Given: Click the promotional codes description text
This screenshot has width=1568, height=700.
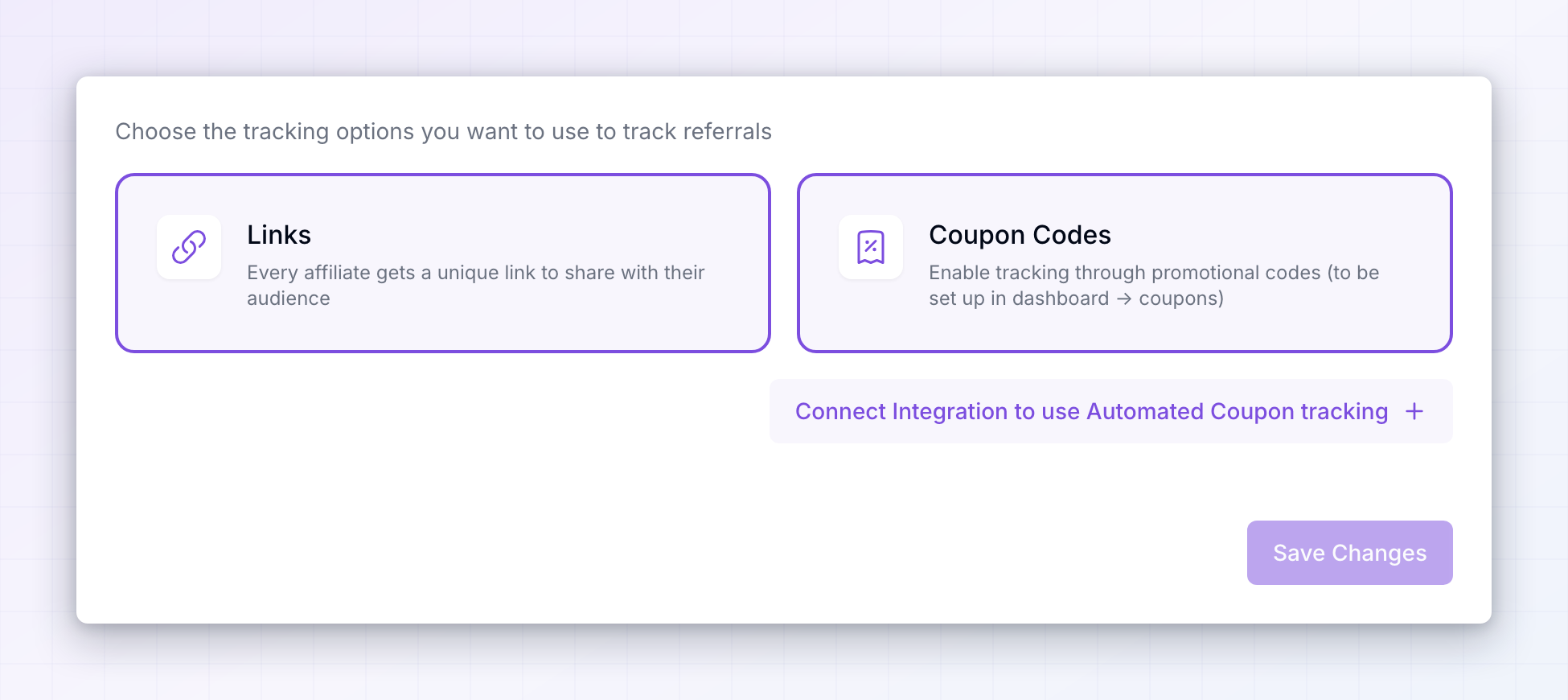Looking at the screenshot, I should [x=1154, y=286].
